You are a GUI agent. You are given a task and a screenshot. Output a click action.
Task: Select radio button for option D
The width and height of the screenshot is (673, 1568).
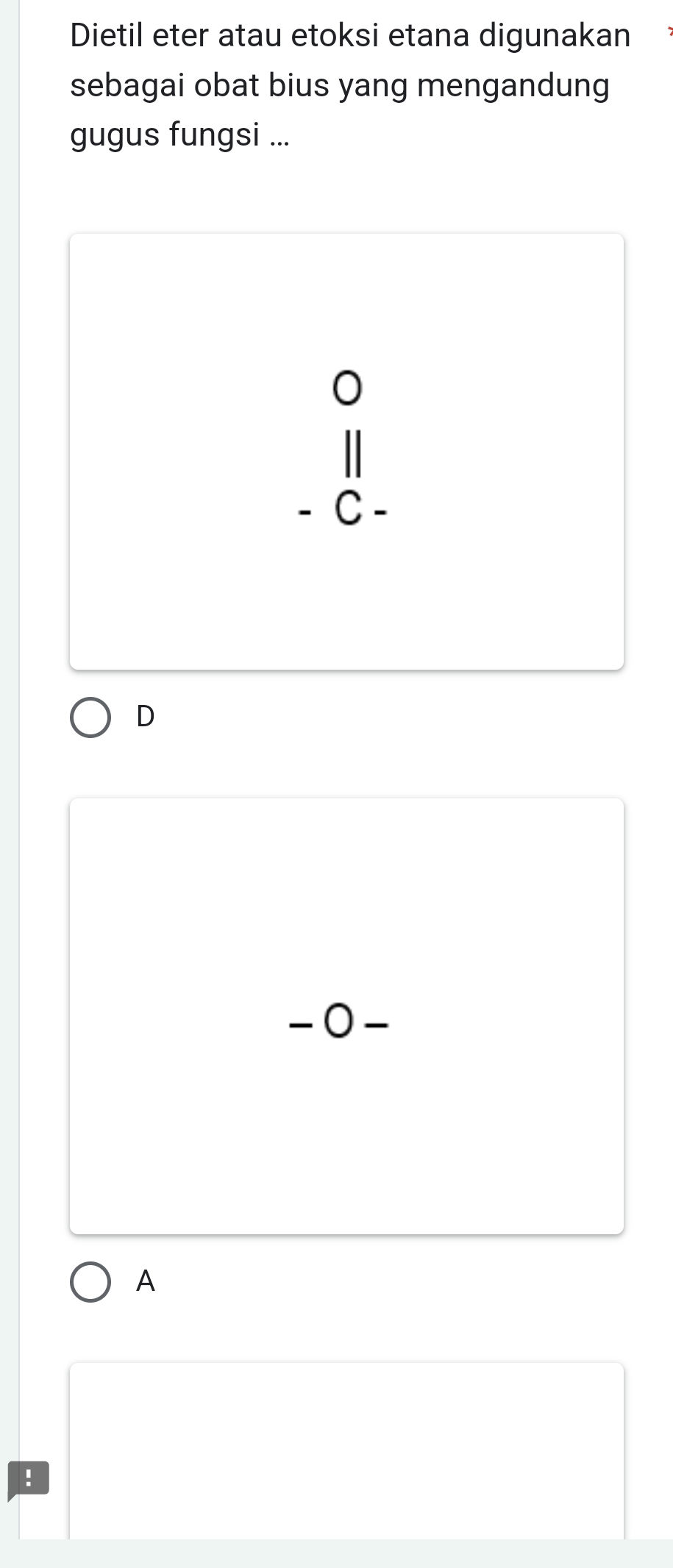click(90, 717)
